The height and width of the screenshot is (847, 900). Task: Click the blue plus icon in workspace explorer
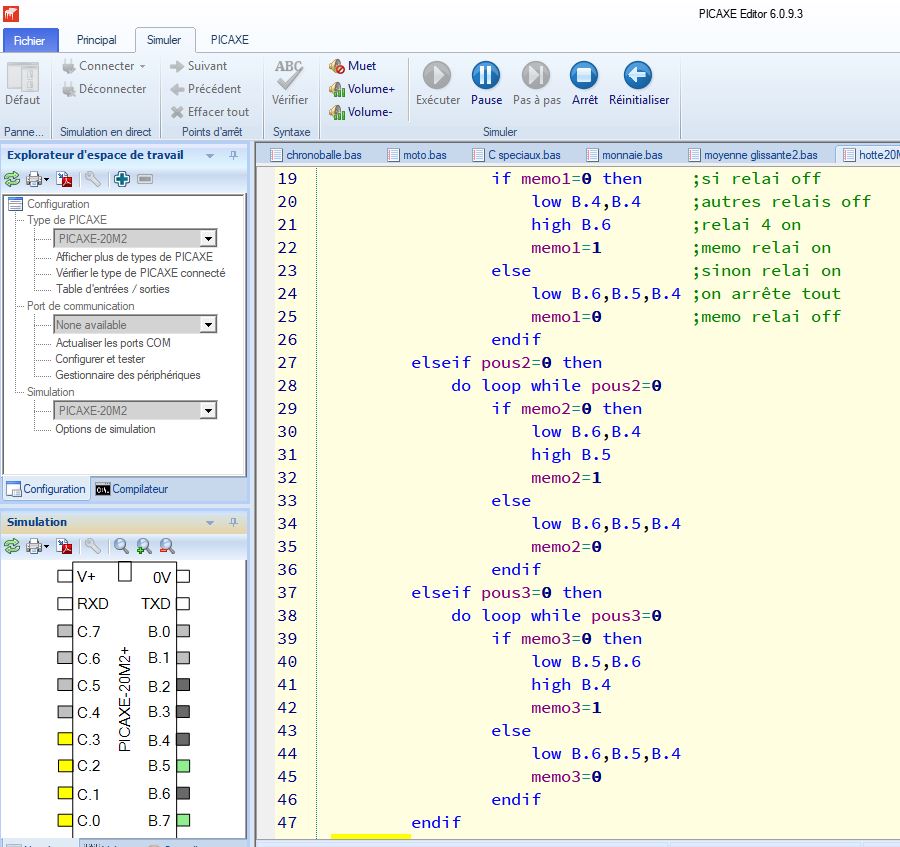coord(122,180)
